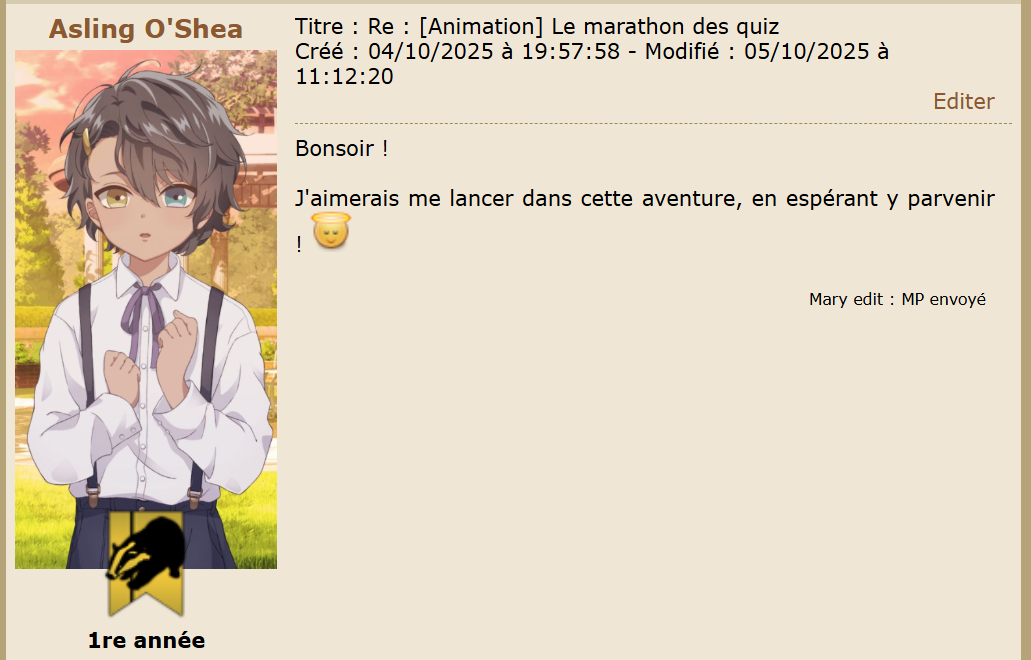Click the golden hair clip on avatar

[x=88, y=142]
